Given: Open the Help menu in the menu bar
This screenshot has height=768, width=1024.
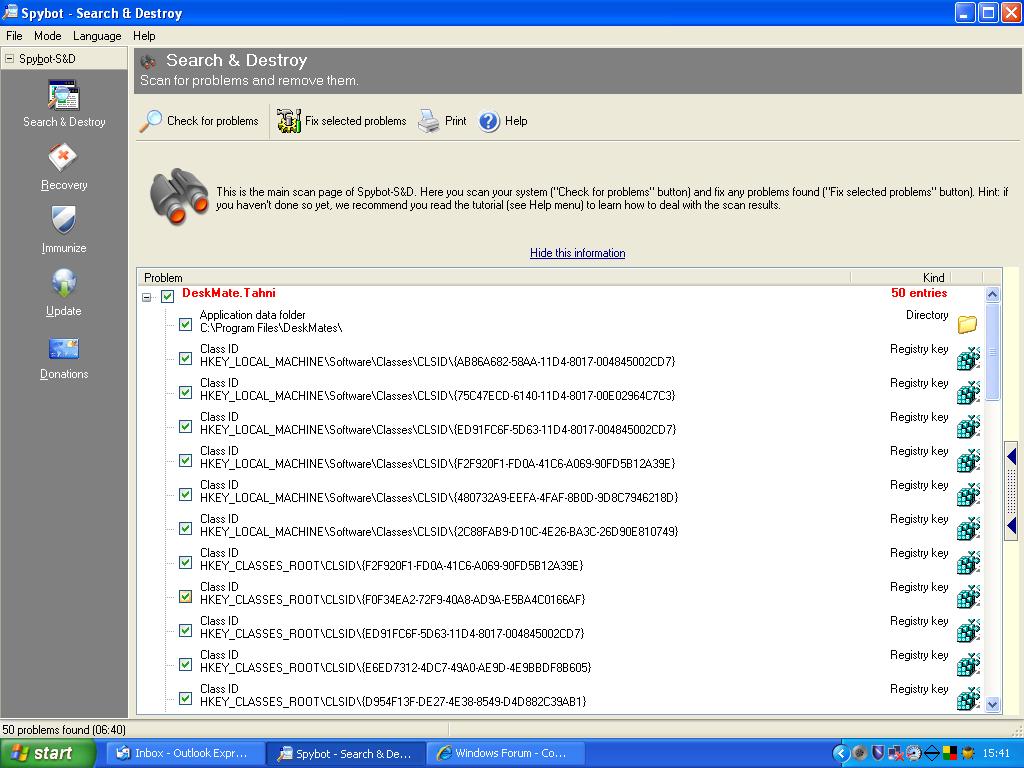Looking at the screenshot, I should tap(144, 36).
